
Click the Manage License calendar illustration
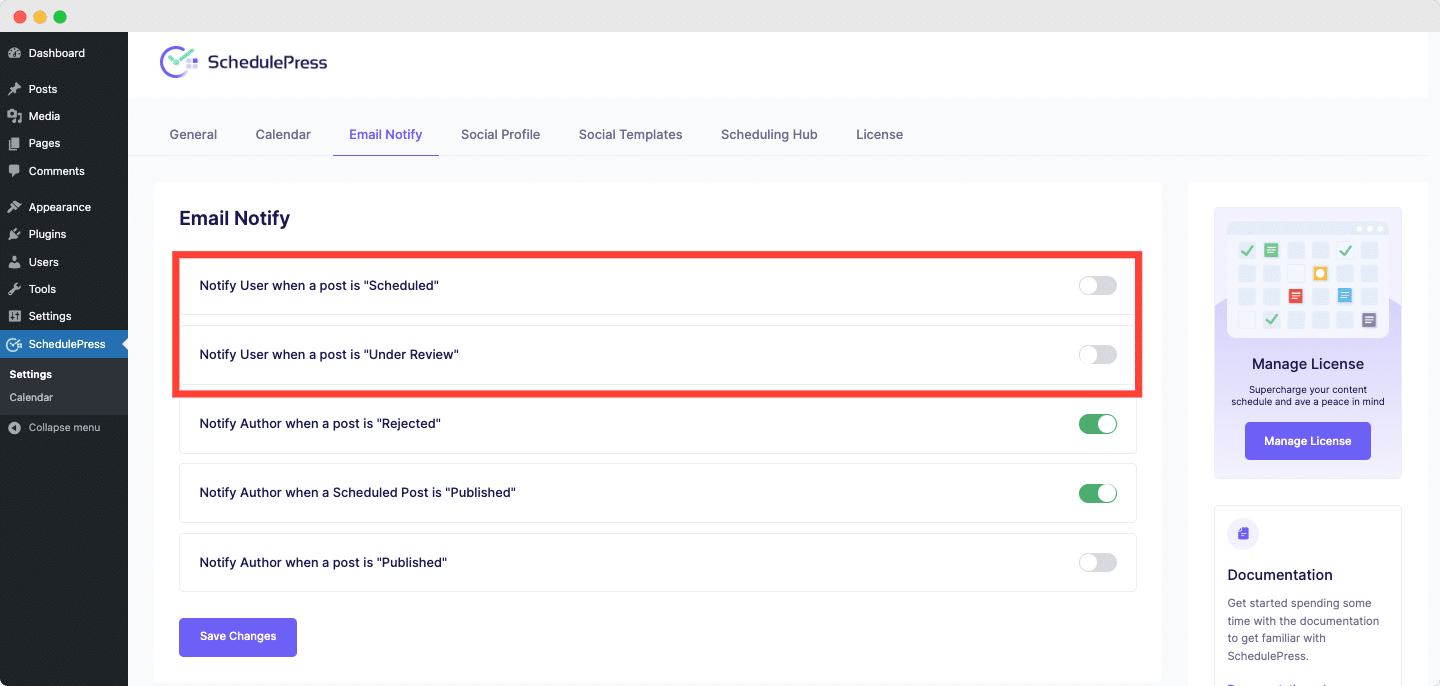coord(1308,279)
